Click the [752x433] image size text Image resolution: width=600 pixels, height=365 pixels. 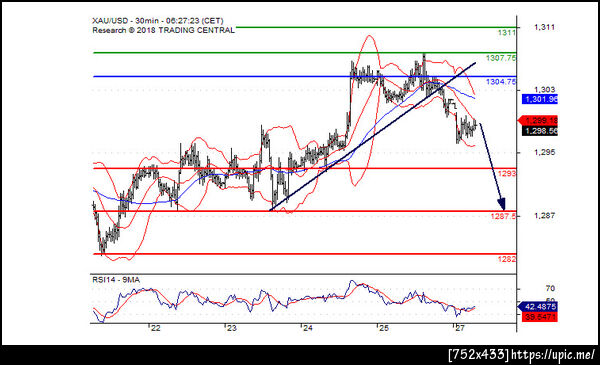pos(479,355)
